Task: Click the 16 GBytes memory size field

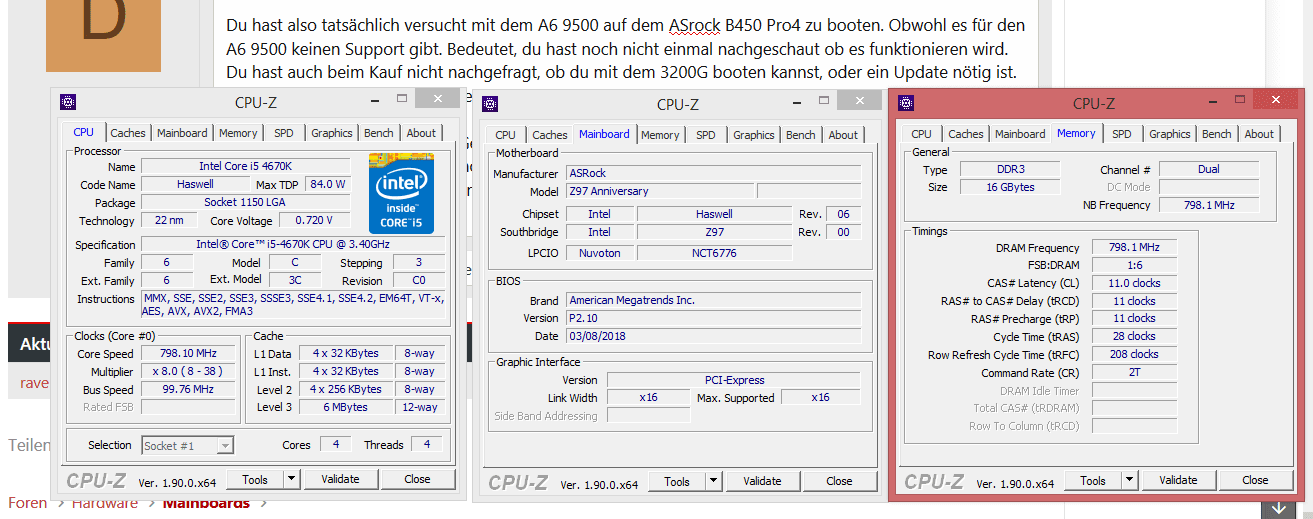Action: [1010, 187]
